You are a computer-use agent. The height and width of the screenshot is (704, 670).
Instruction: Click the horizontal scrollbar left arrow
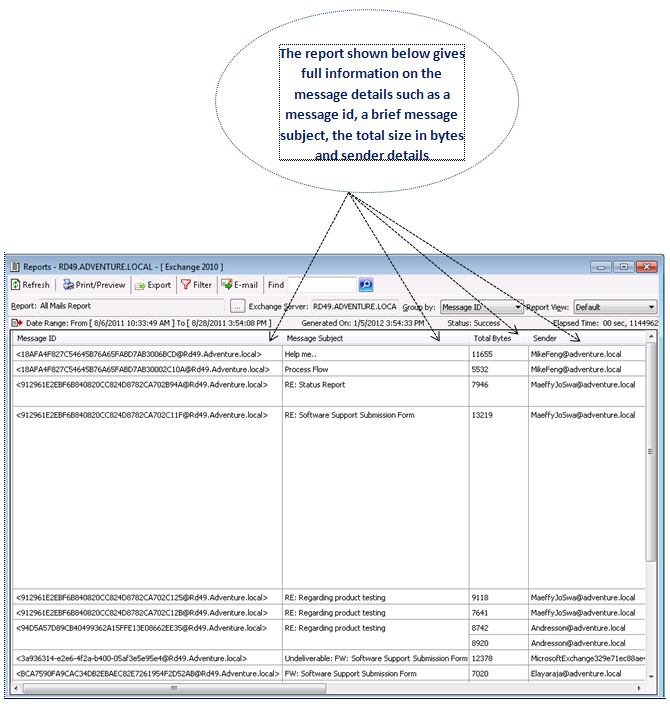coord(17,688)
